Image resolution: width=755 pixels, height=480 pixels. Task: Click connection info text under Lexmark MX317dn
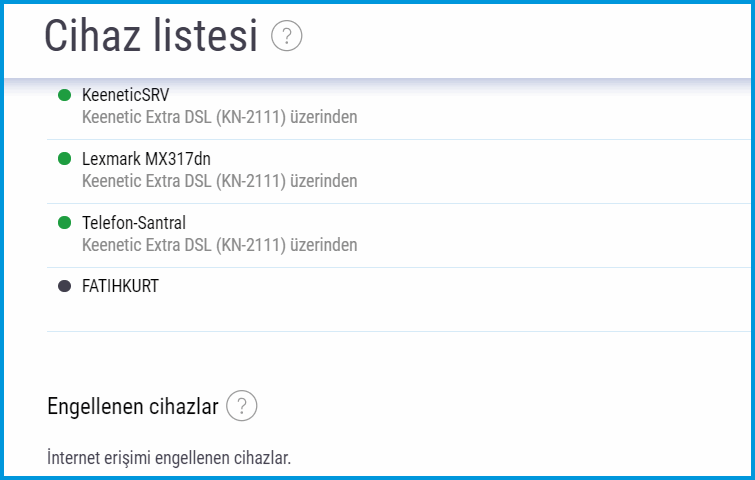tap(219, 181)
